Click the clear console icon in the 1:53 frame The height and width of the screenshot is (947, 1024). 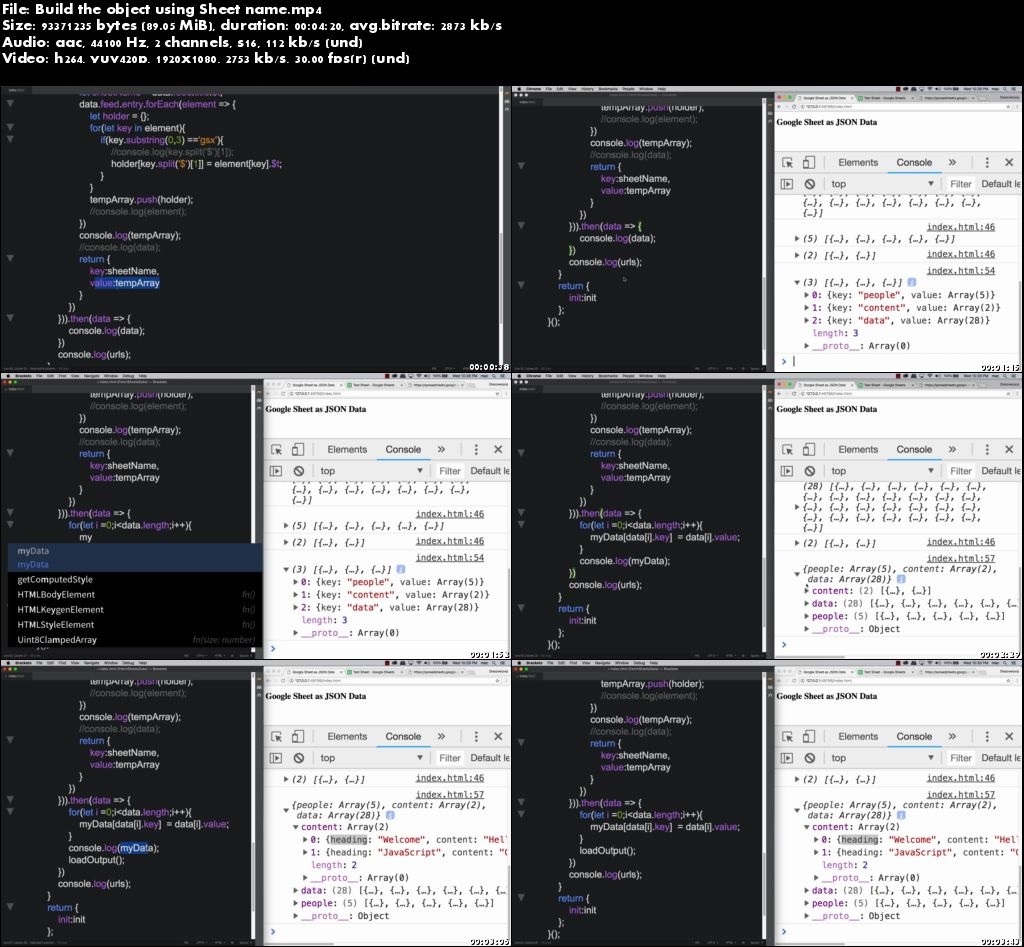pos(298,471)
